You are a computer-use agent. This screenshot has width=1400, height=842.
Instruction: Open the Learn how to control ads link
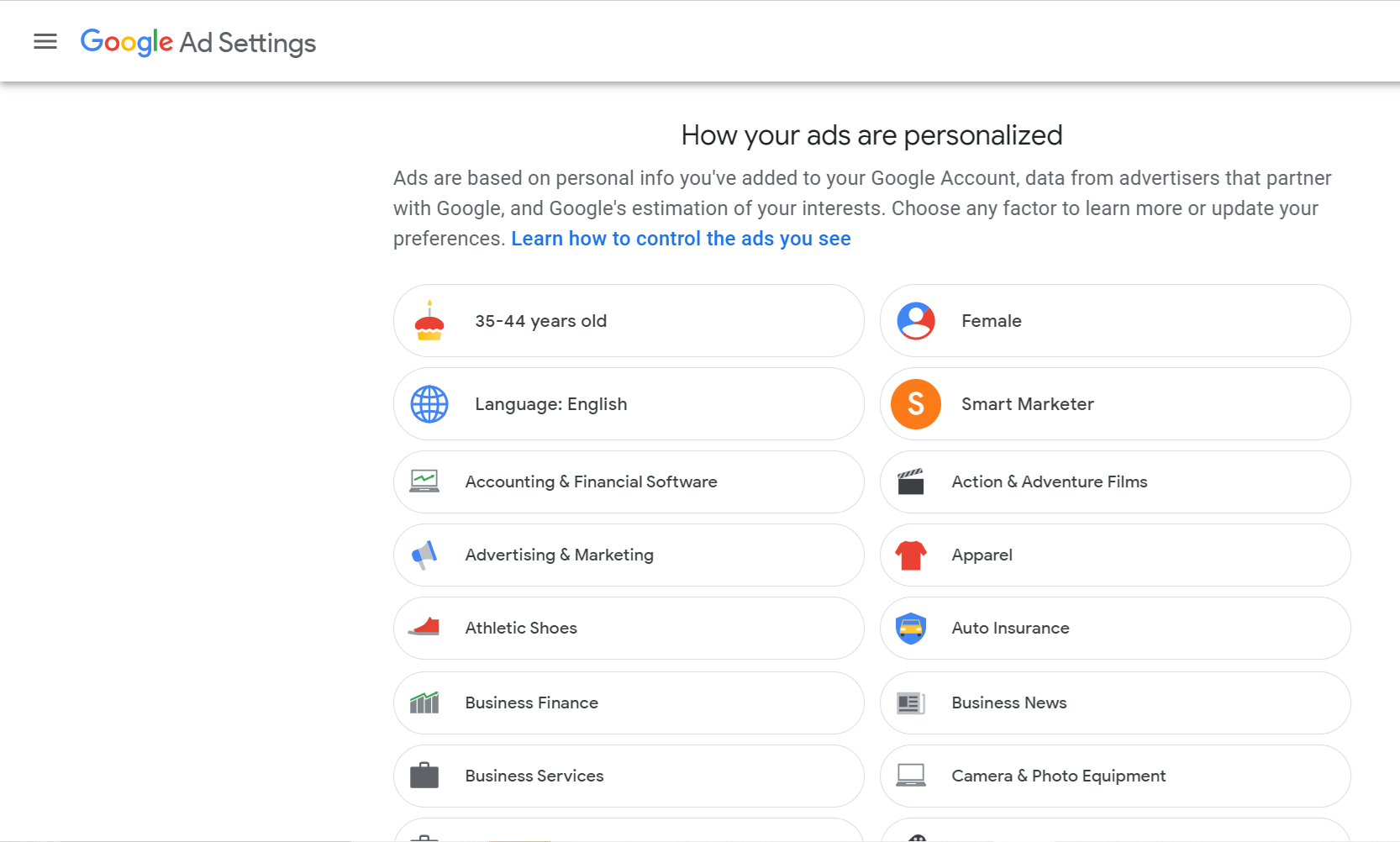[681, 238]
